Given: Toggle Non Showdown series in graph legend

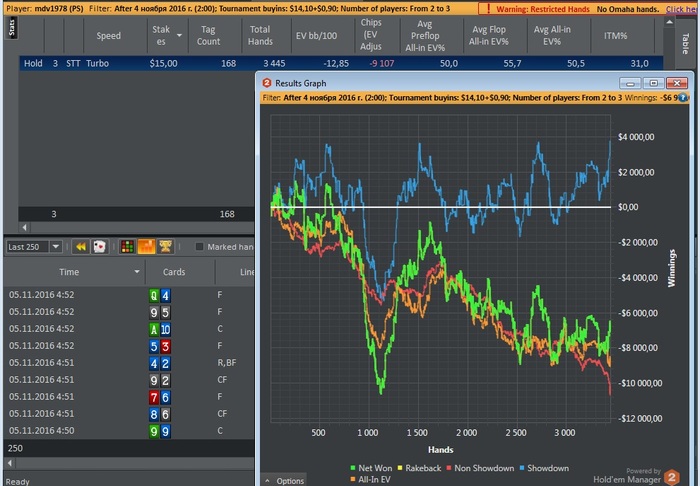Looking at the screenshot, I should [480, 468].
